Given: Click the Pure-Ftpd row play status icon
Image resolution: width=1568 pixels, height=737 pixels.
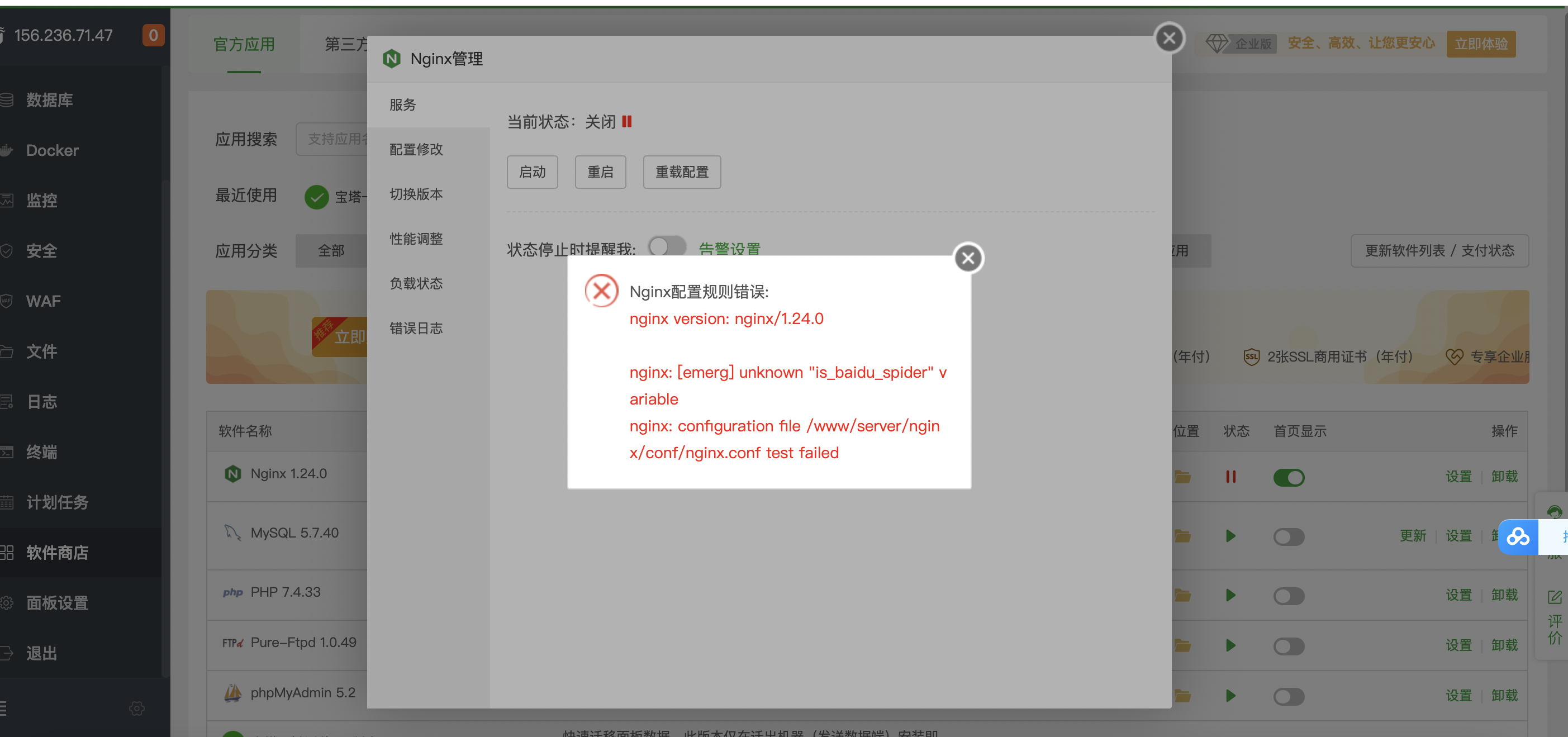Looking at the screenshot, I should [1230, 646].
